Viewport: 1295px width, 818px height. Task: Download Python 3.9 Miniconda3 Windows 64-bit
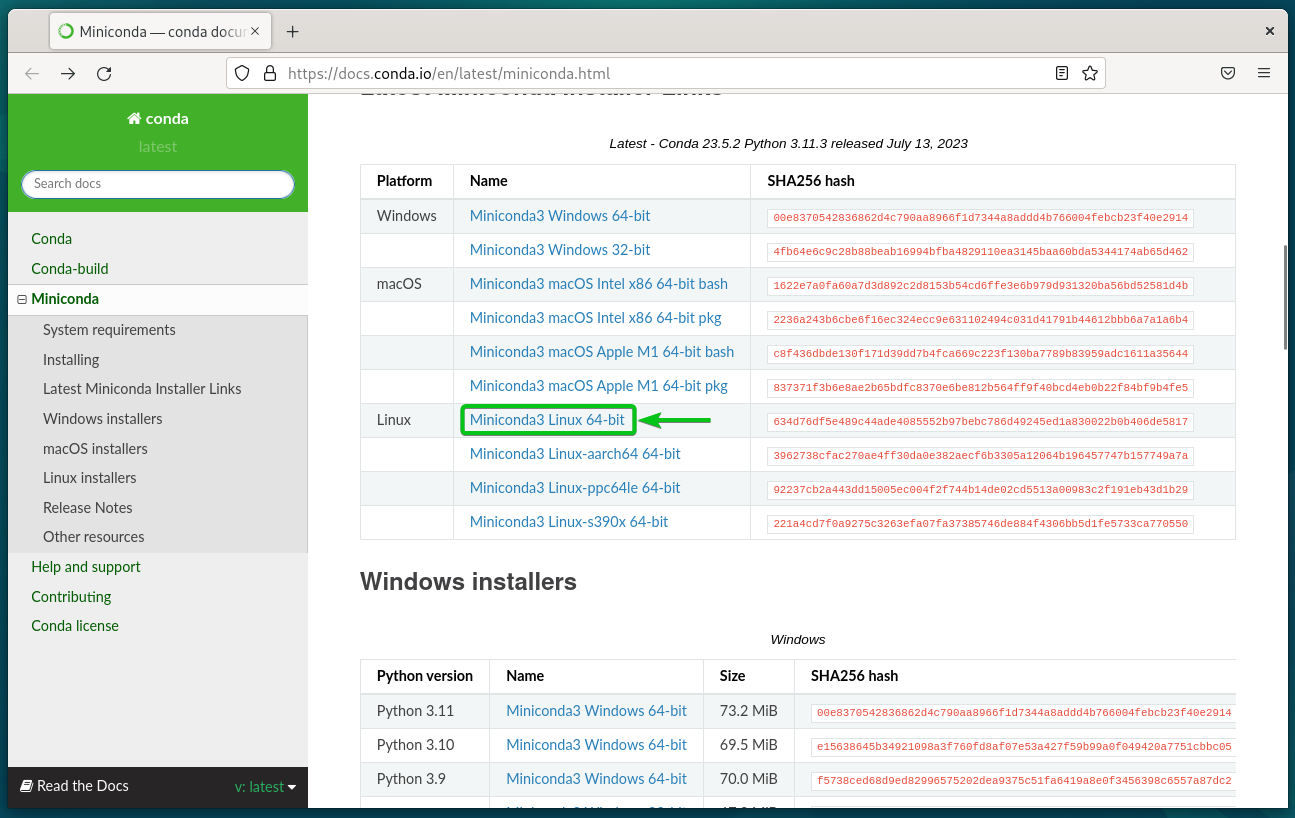(597, 779)
